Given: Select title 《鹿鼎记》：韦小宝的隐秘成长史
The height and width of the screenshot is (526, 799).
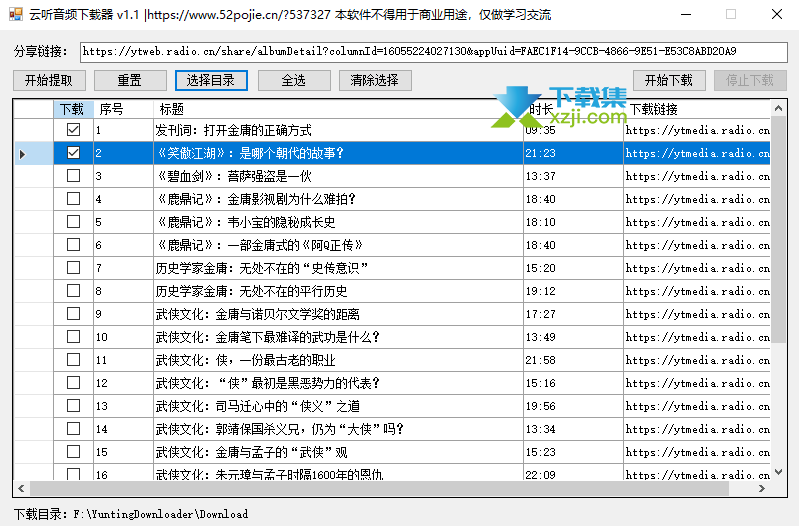Looking at the screenshot, I should 245,222.
